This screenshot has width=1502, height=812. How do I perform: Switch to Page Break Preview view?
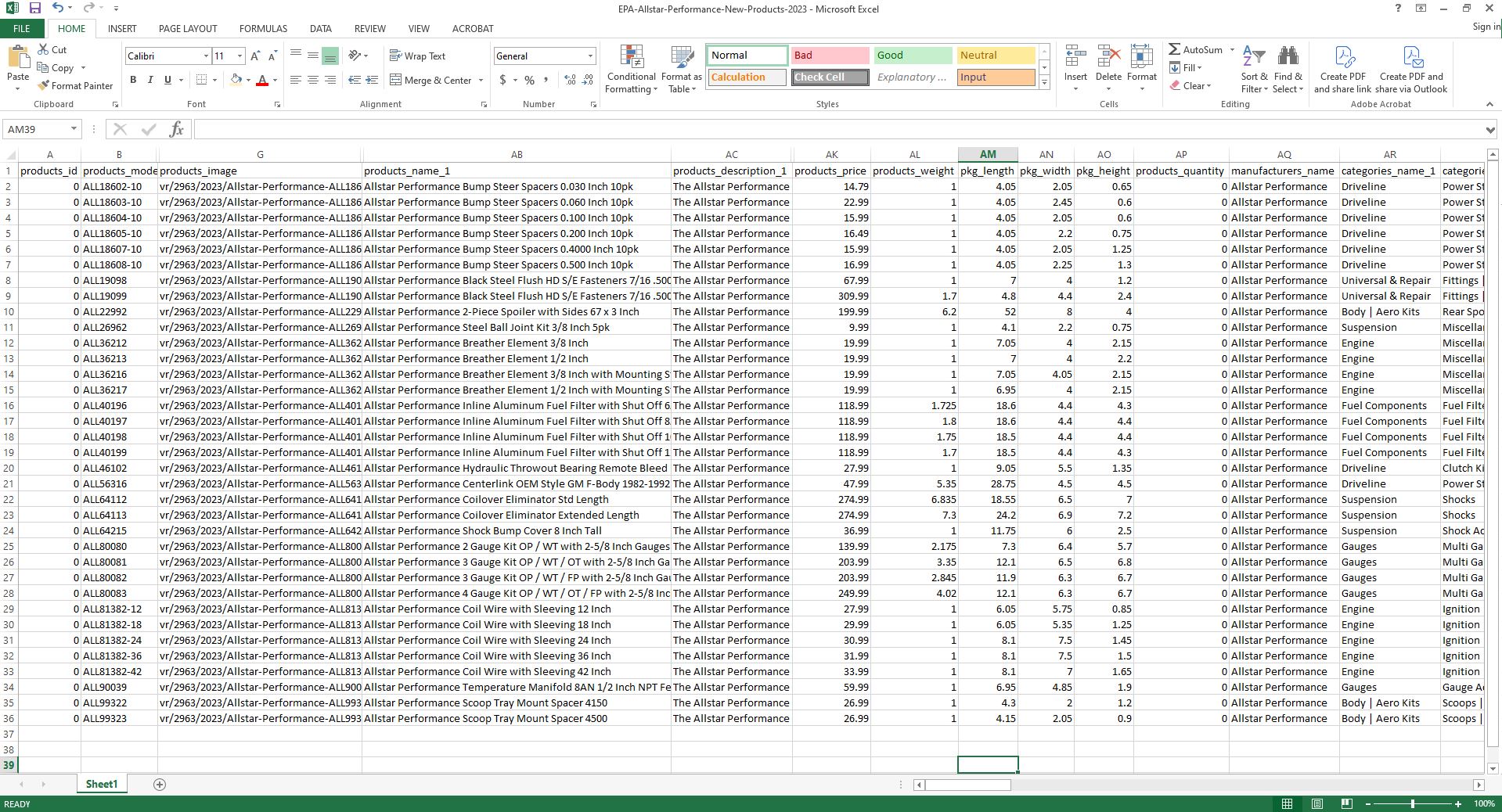[1346, 803]
